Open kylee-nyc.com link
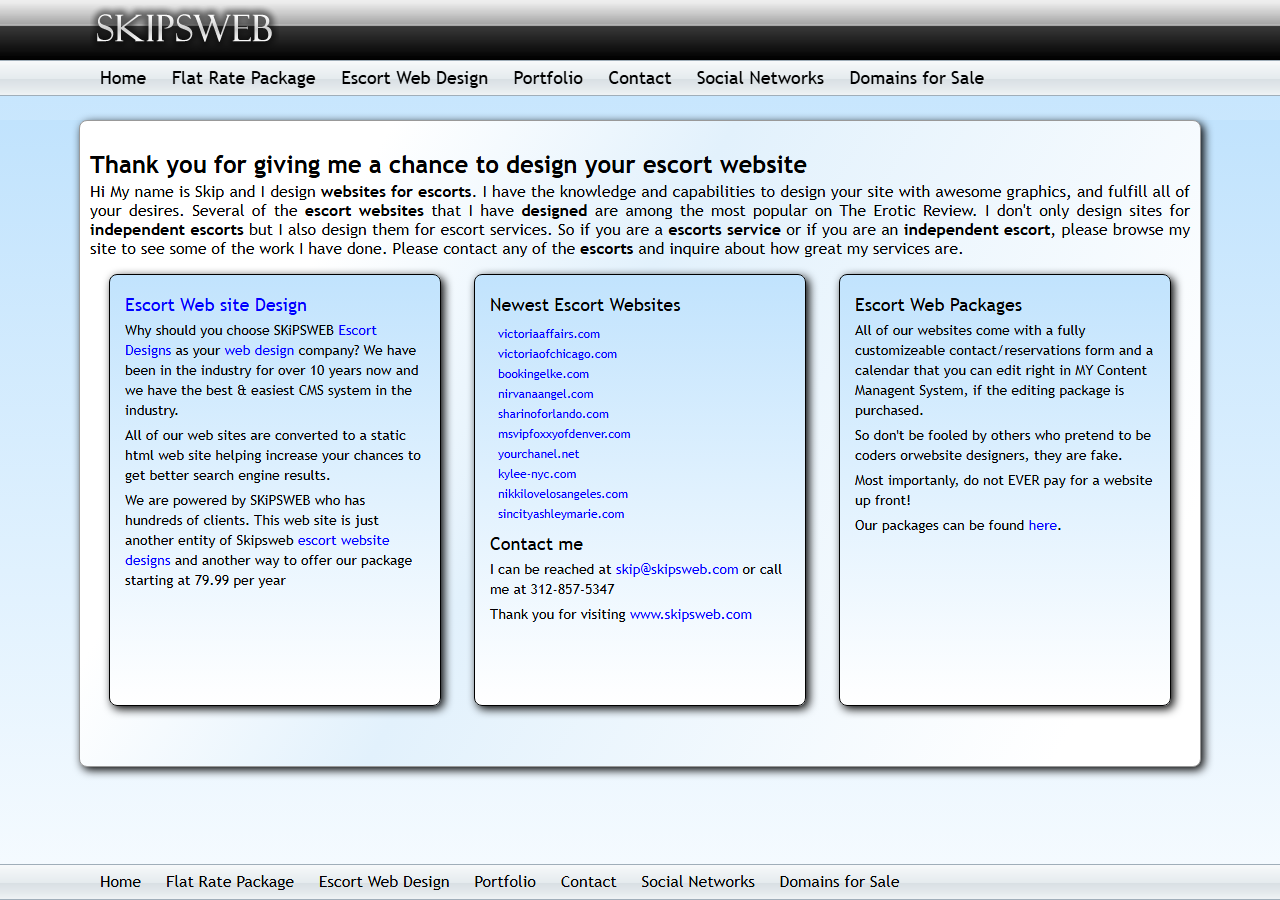1280x900 pixels. 537,474
